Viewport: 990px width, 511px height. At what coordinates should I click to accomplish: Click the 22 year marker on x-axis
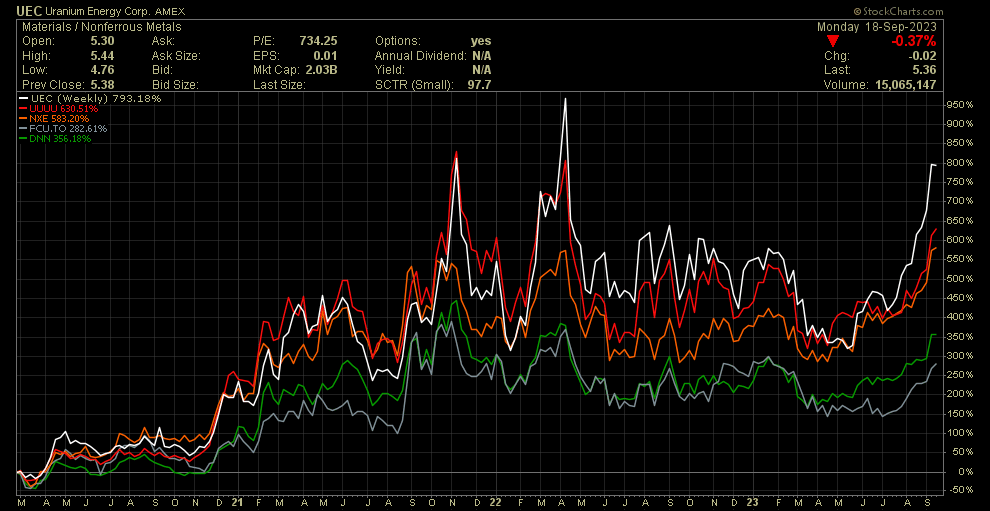(x=496, y=503)
